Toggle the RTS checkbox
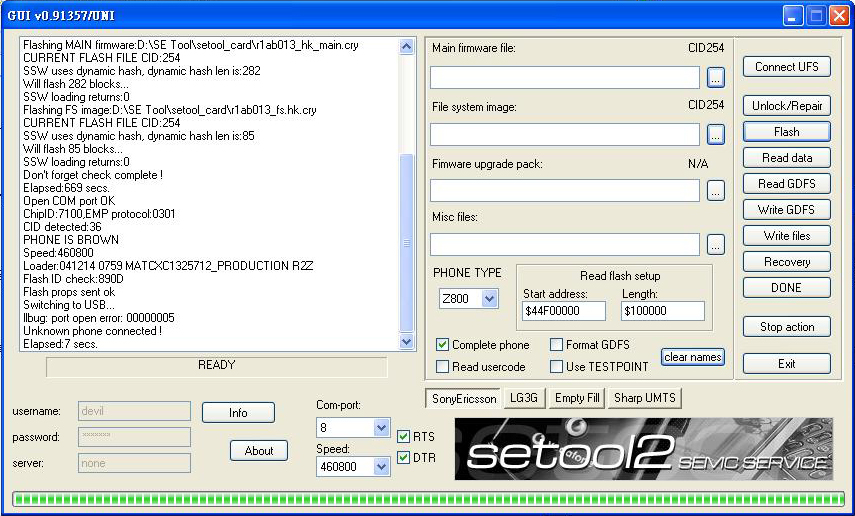 click(403, 437)
